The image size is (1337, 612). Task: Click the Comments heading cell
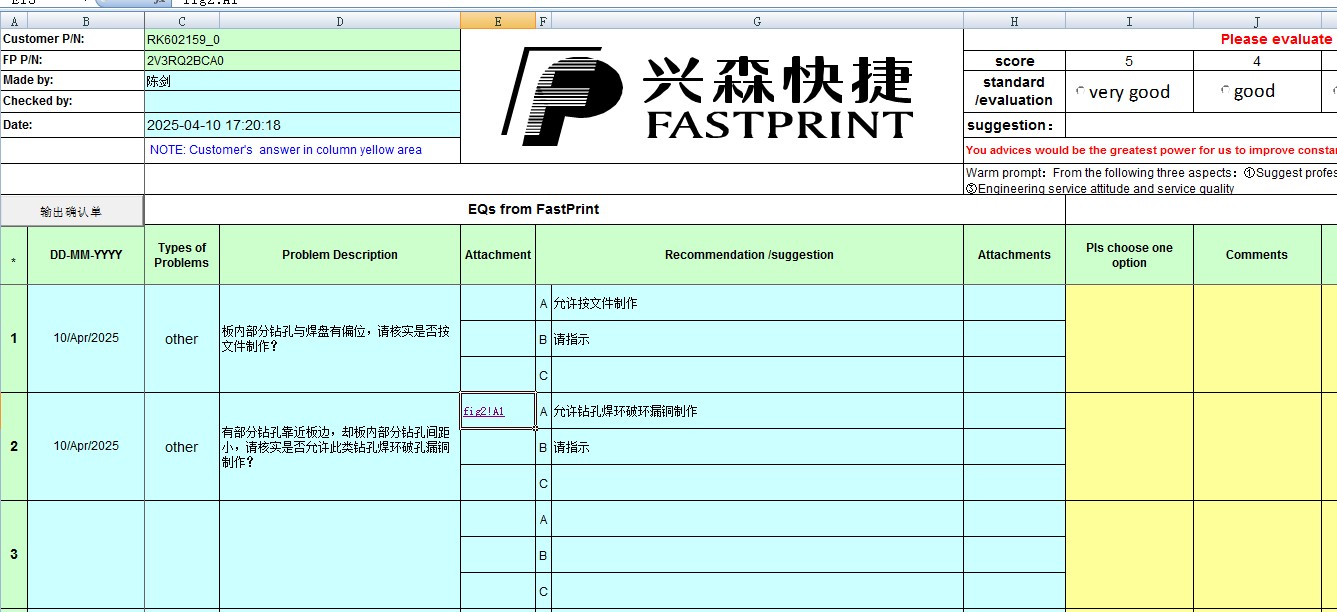pos(1257,255)
